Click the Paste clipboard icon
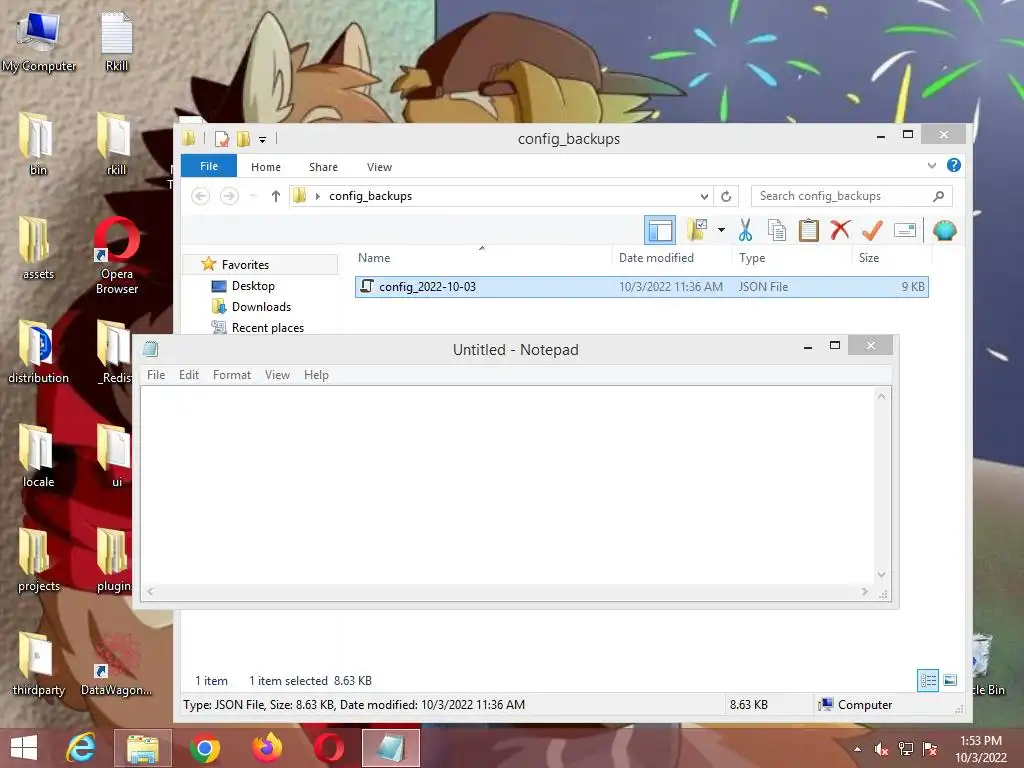 pos(808,230)
